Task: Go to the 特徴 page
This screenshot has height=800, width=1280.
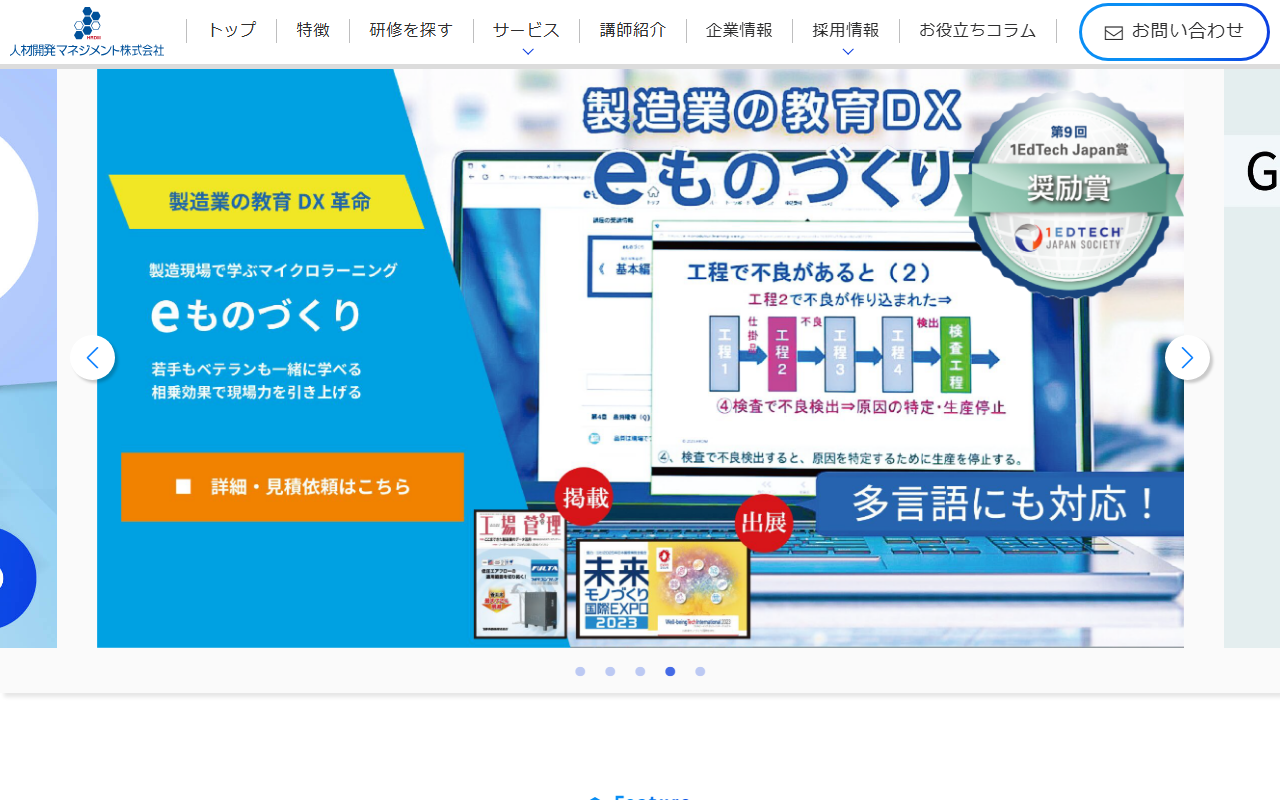Action: pos(313,30)
